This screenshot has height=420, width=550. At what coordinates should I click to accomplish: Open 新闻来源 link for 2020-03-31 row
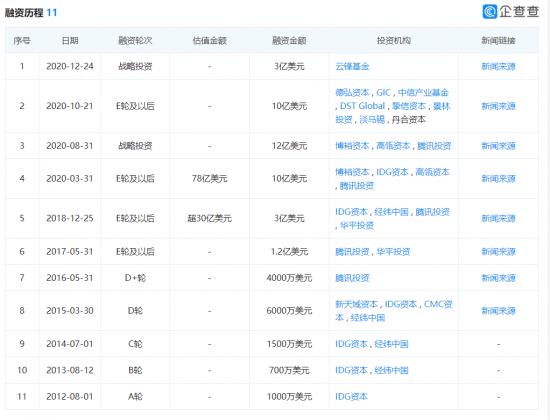click(498, 179)
